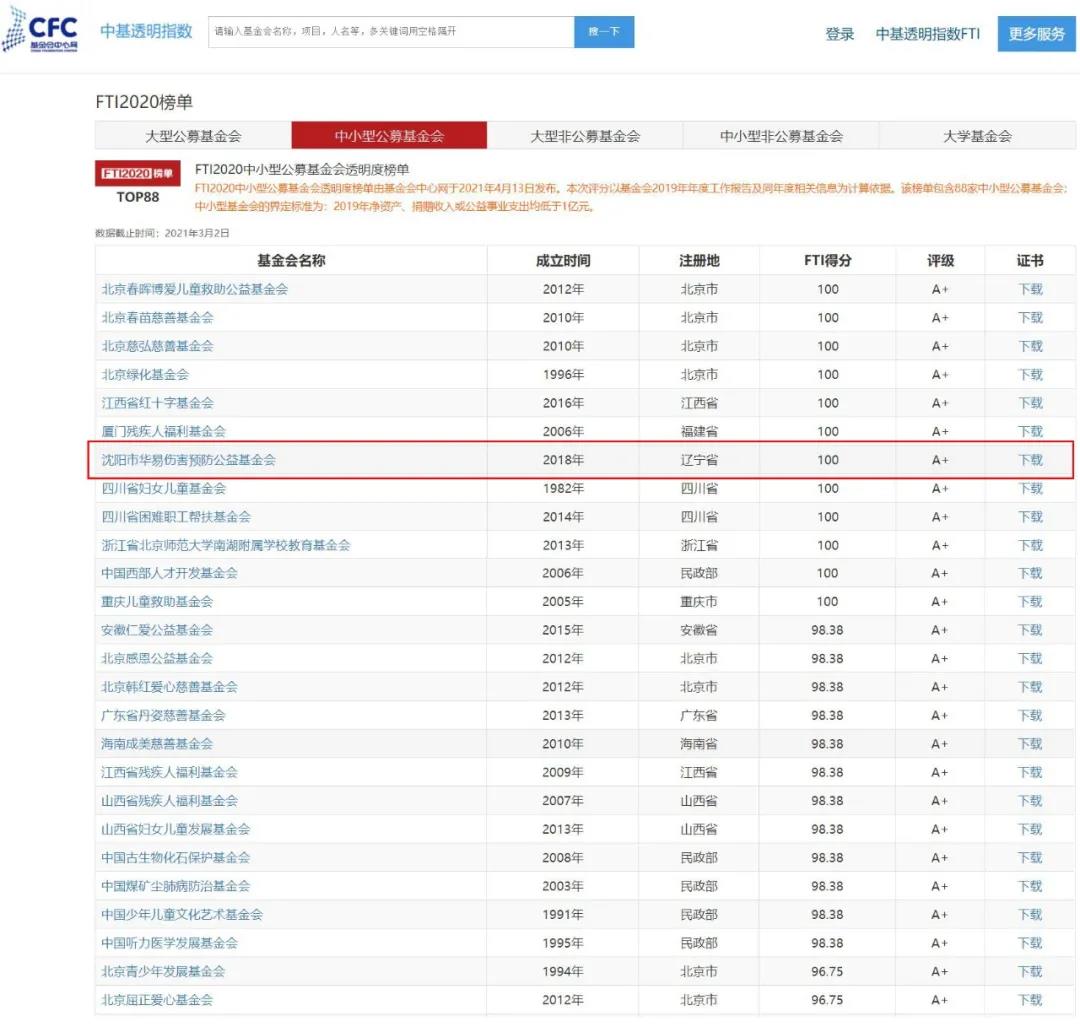1080x1027 pixels.
Task: Open the 登录 login link
Action: pos(840,34)
